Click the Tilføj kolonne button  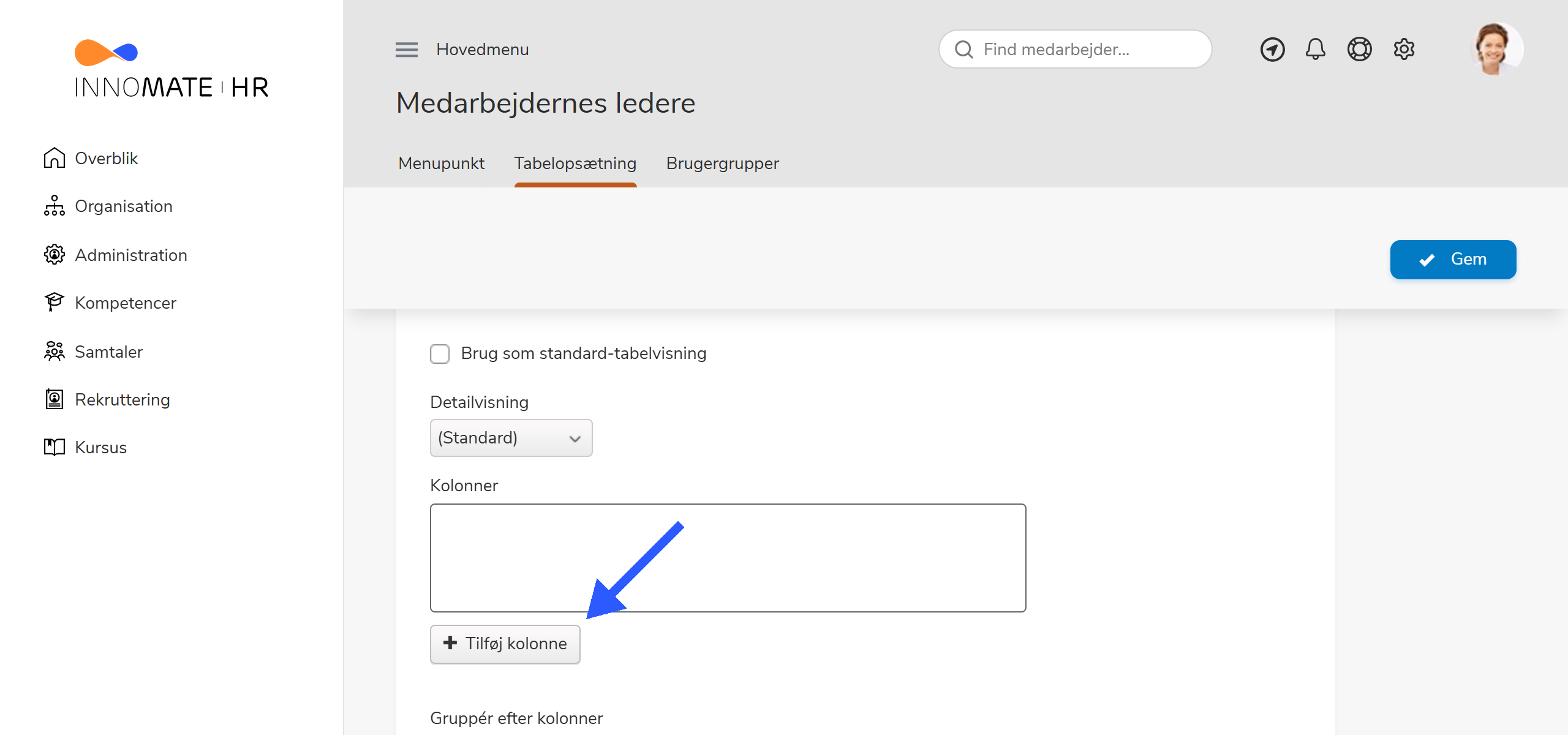(505, 644)
